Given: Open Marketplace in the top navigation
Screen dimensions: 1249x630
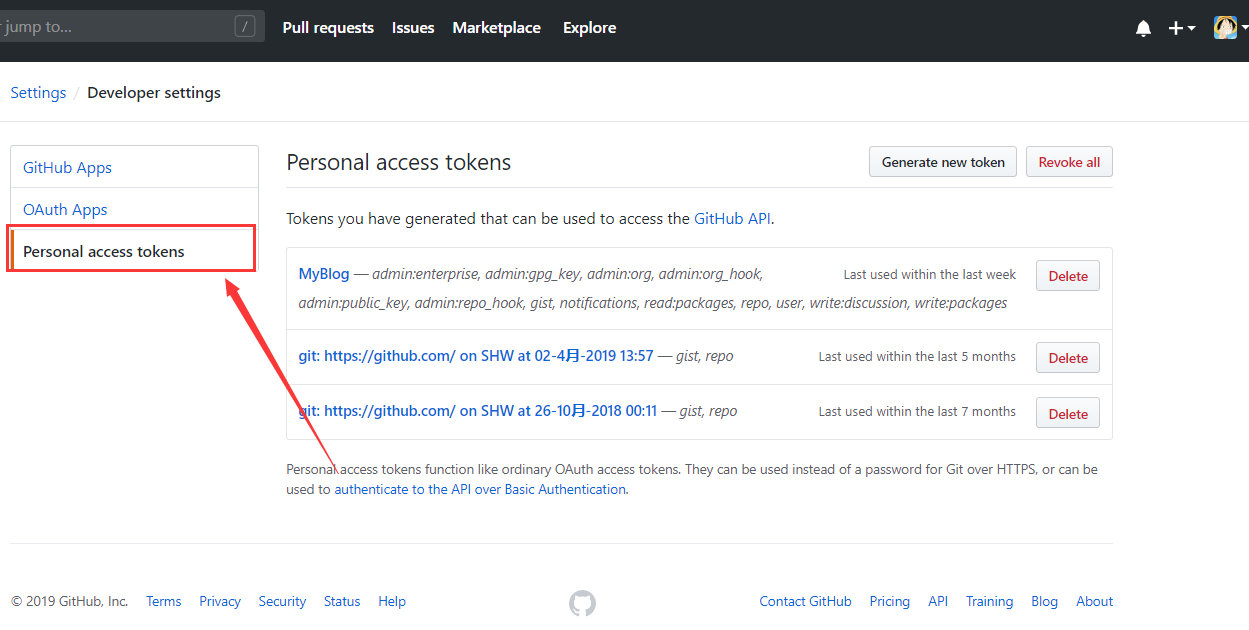Looking at the screenshot, I should pyautogui.click(x=496, y=28).
